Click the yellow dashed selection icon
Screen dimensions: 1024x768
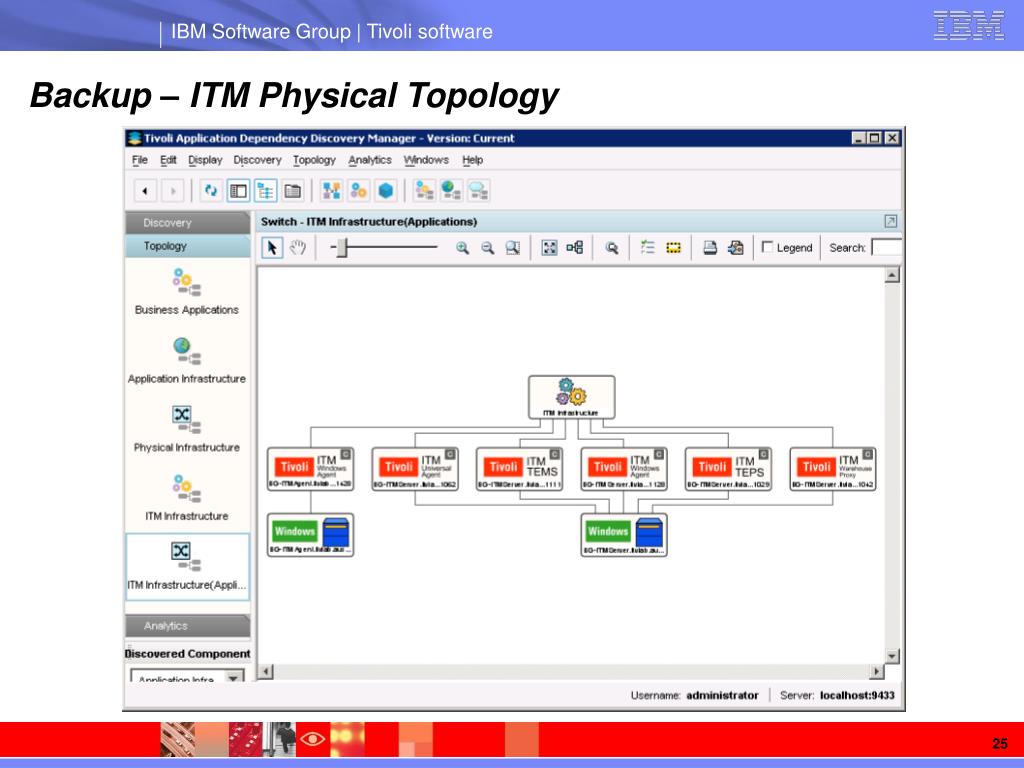[x=673, y=248]
